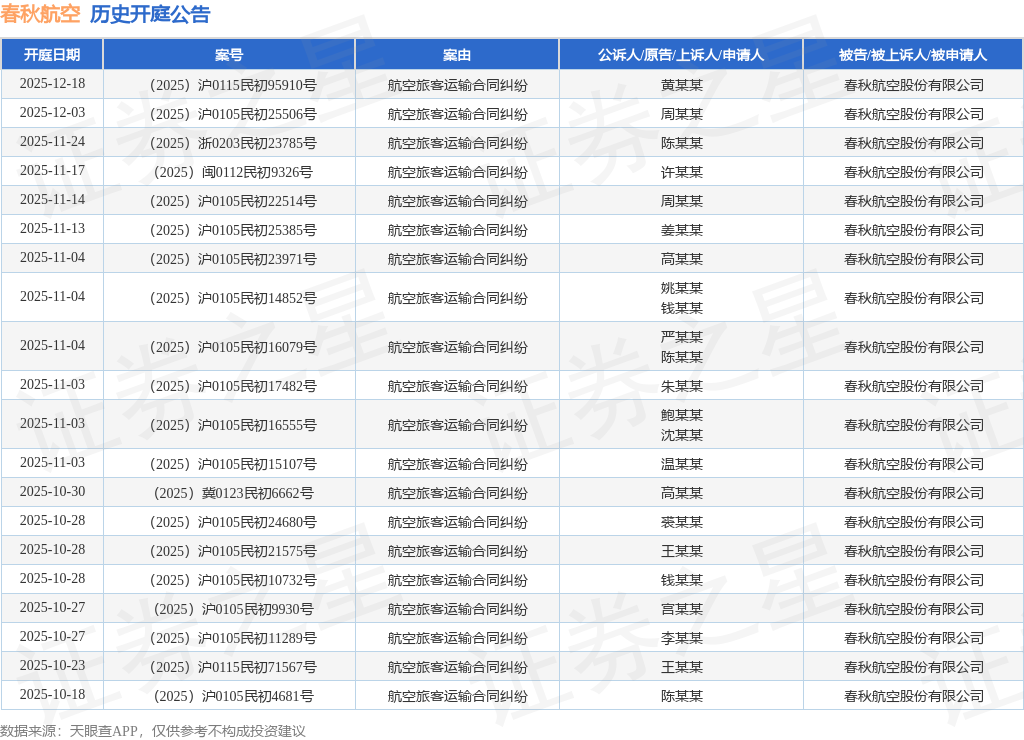Click date cell 2025-10-23
The height and width of the screenshot is (740, 1024).
[52, 666]
